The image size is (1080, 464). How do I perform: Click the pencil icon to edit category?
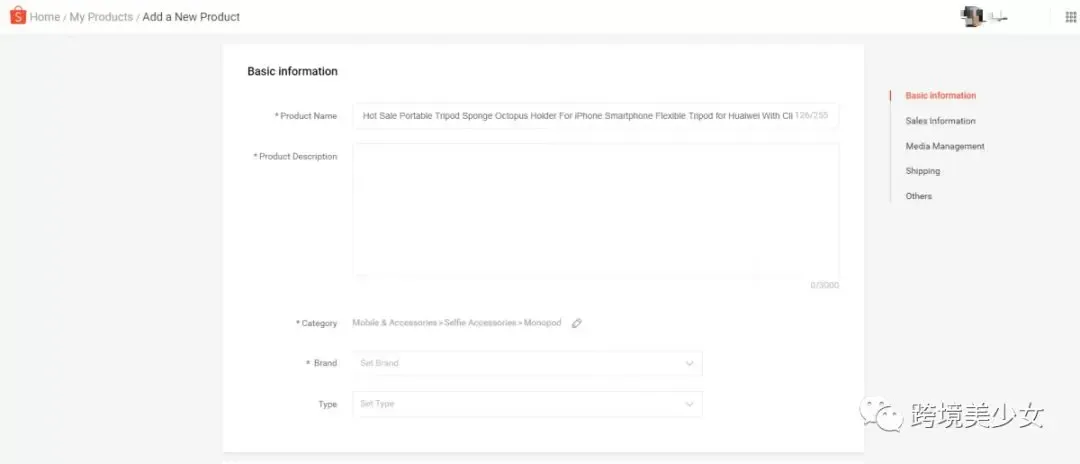pyautogui.click(x=577, y=323)
